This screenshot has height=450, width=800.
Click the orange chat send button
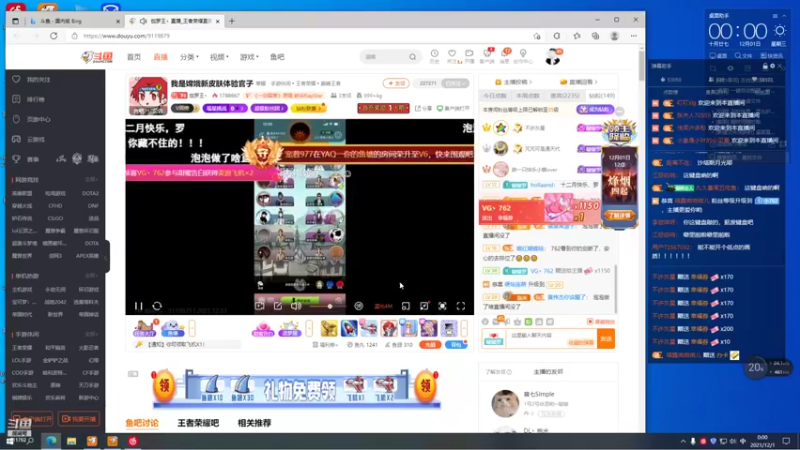pos(606,339)
